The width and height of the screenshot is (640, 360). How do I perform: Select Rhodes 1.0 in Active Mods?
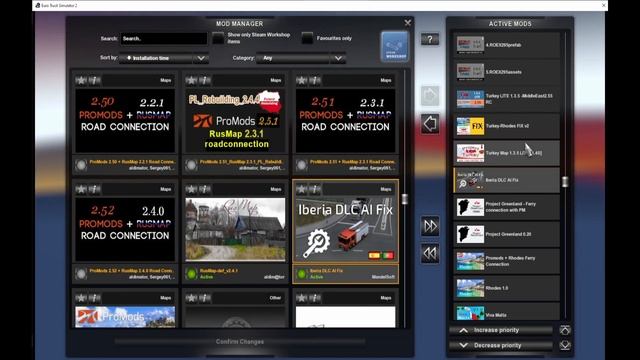pyautogui.click(x=507, y=288)
